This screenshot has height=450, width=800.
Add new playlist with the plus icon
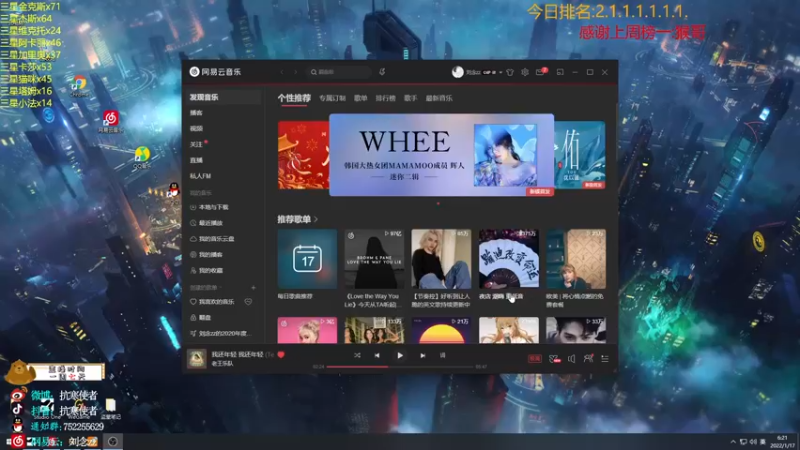(x=253, y=288)
